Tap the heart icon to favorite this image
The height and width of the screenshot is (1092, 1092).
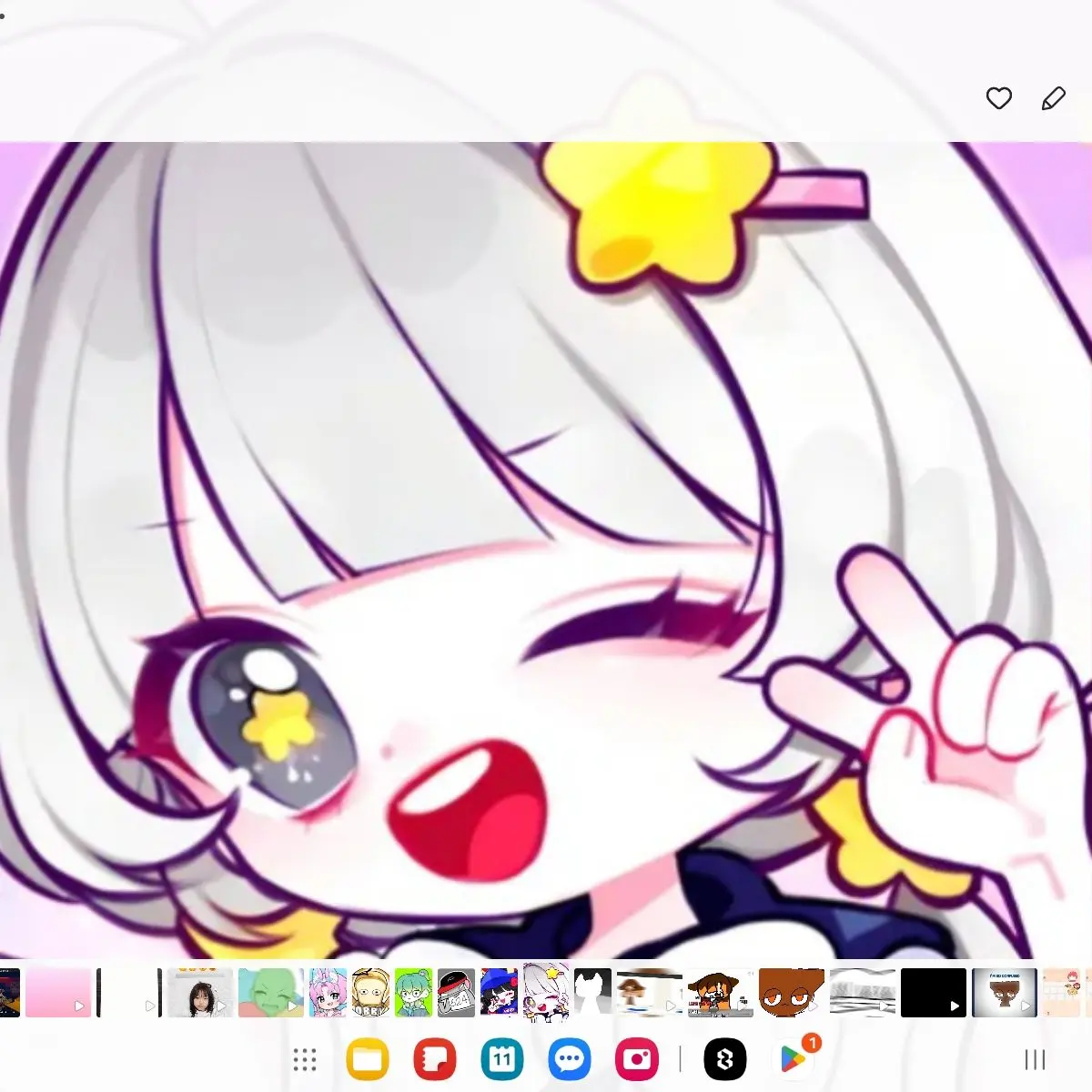click(x=998, y=98)
